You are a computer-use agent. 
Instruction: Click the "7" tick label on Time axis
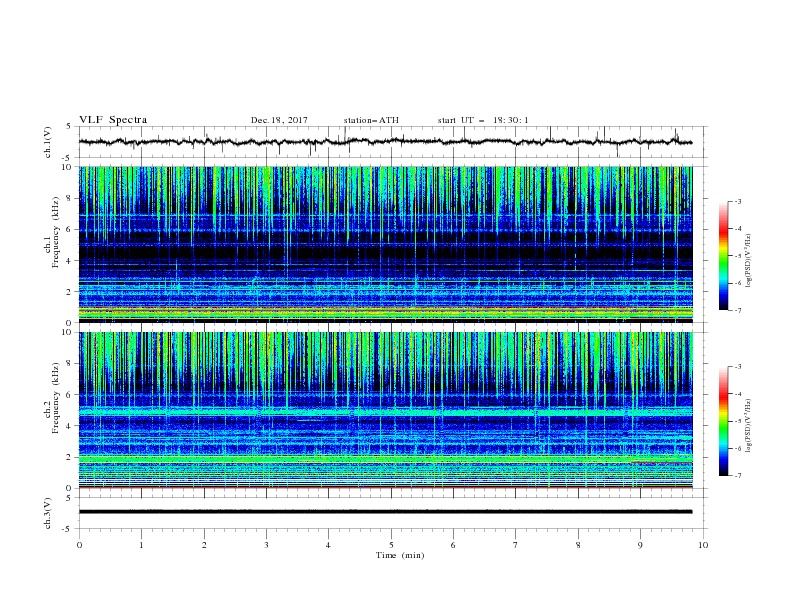pos(516,545)
